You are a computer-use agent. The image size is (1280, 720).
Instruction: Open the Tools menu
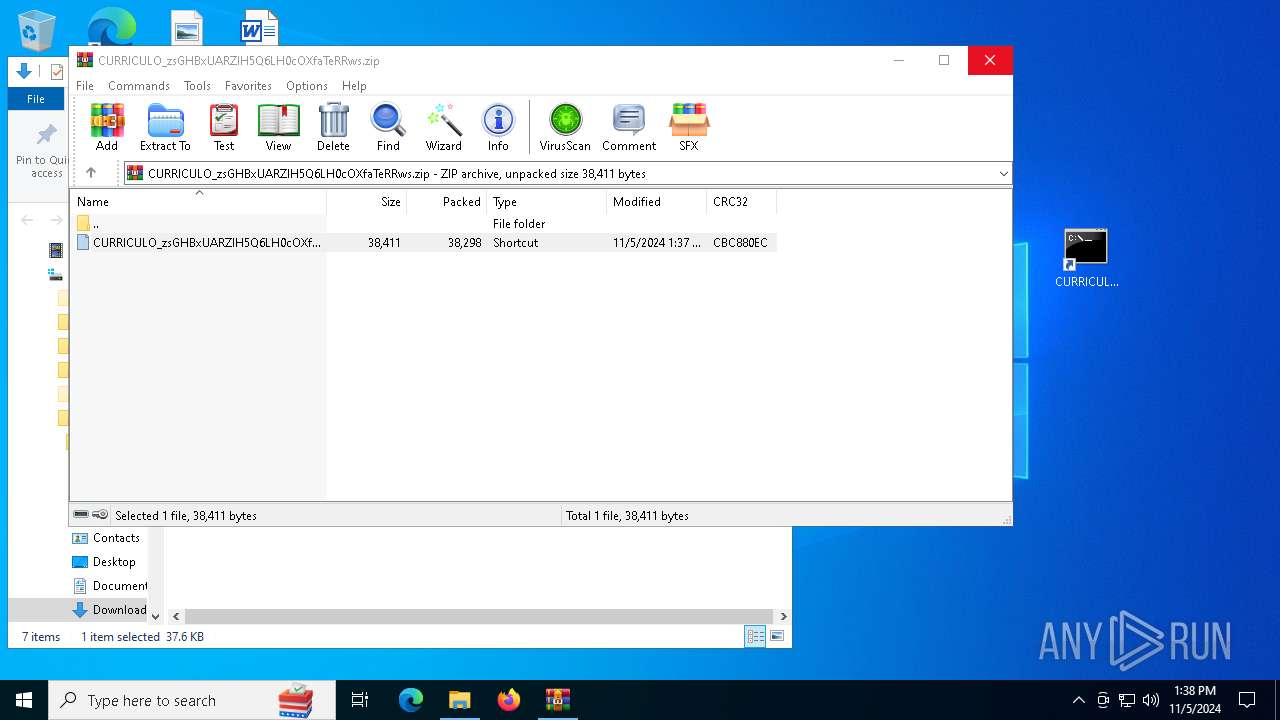pos(197,86)
